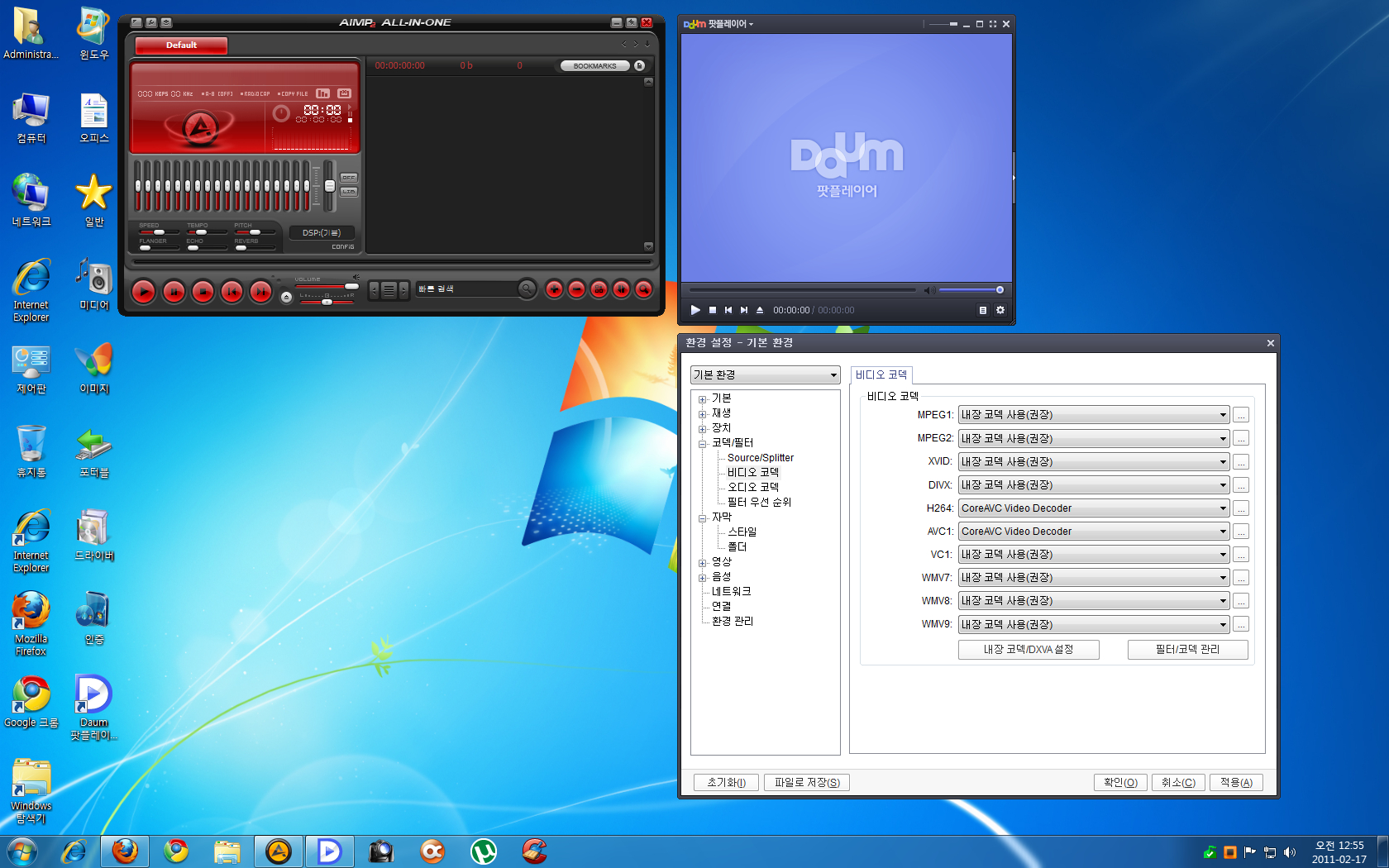This screenshot has width=1389, height=868.
Task: Click 초기화 reset button
Action: tap(726, 783)
